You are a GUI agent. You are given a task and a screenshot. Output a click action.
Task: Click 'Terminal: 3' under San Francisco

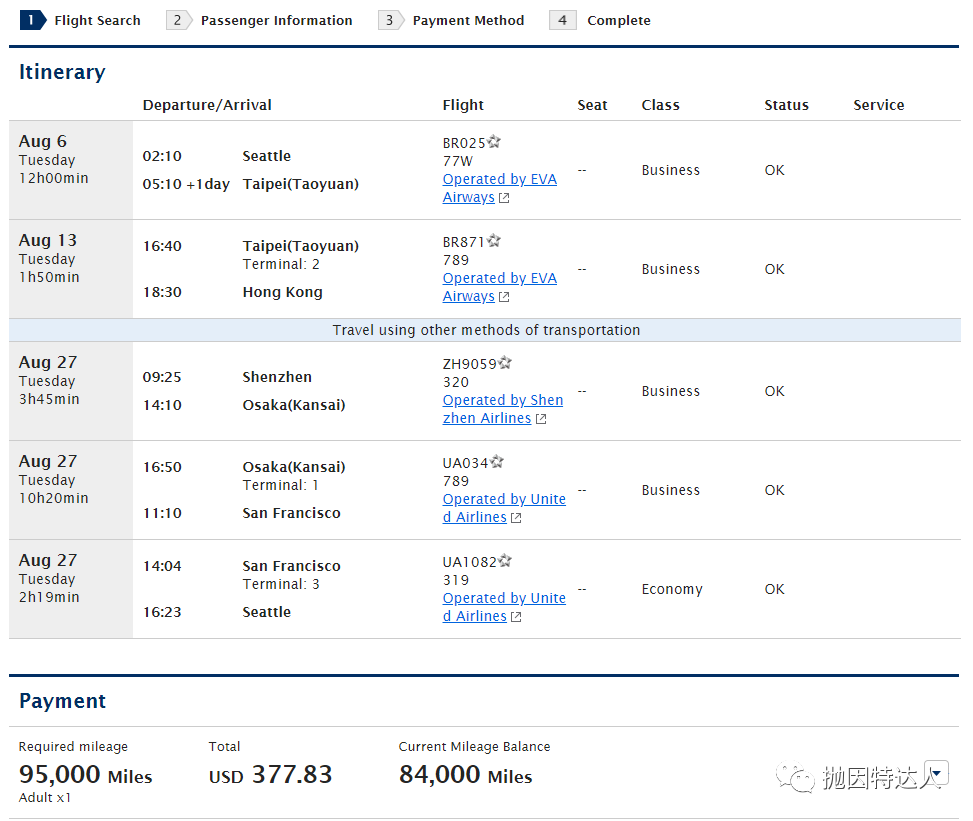pos(281,584)
